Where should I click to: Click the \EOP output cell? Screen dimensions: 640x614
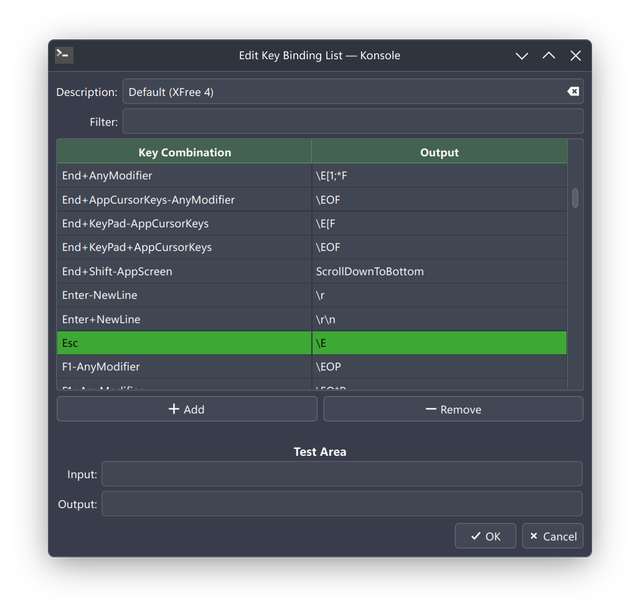(439, 367)
